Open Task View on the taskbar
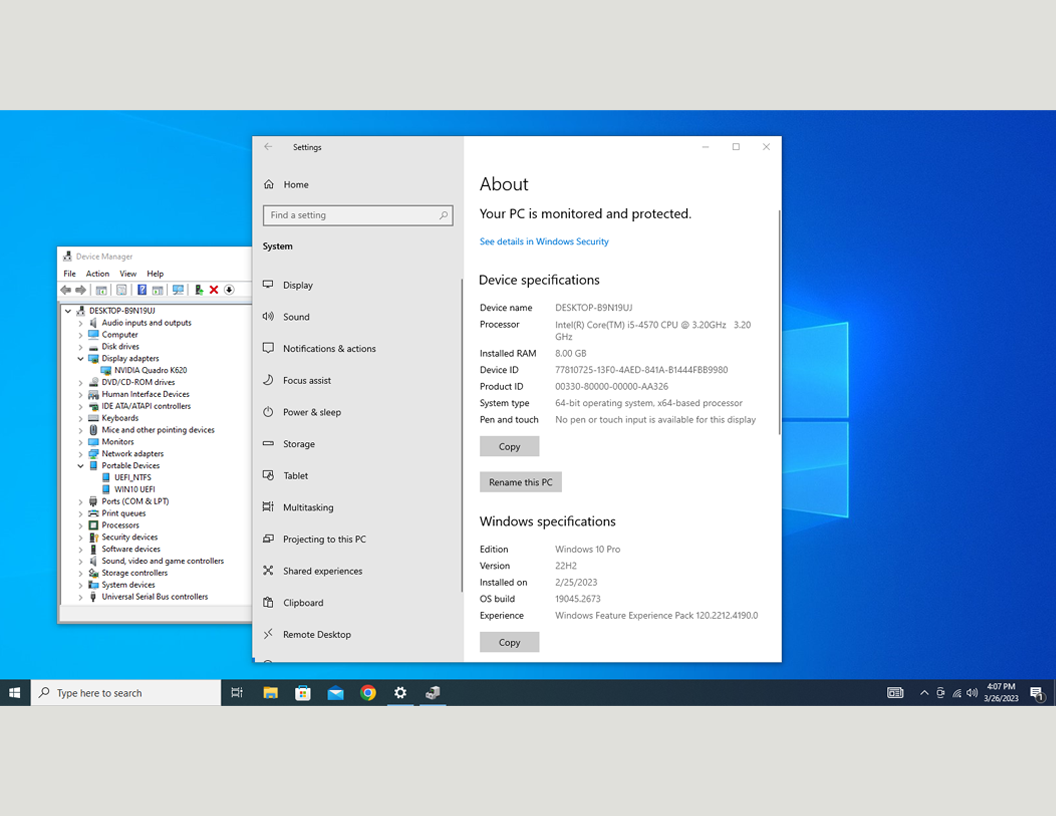The image size is (1056, 816). pyautogui.click(x=237, y=693)
